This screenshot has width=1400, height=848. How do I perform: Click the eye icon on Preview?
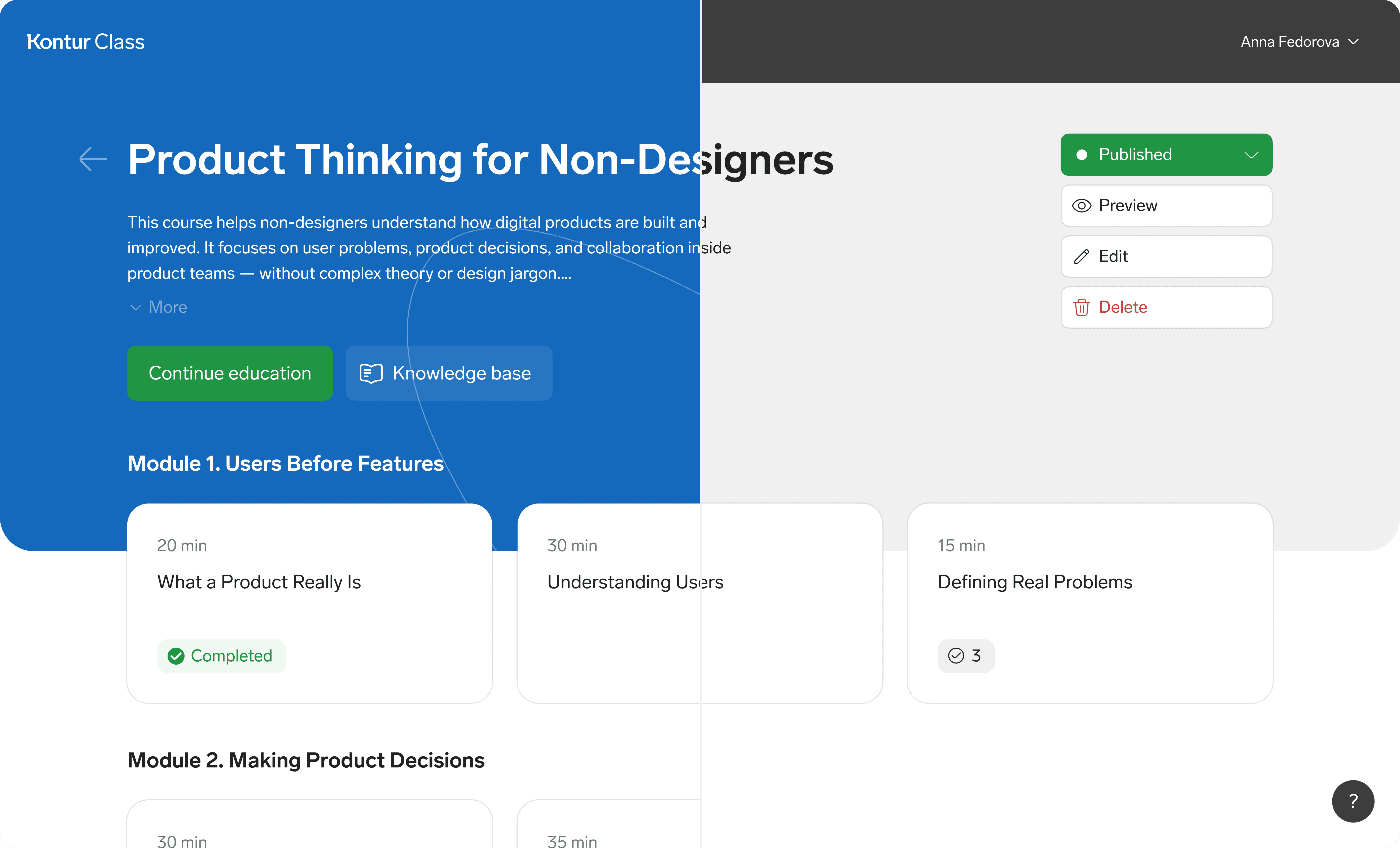coord(1081,206)
